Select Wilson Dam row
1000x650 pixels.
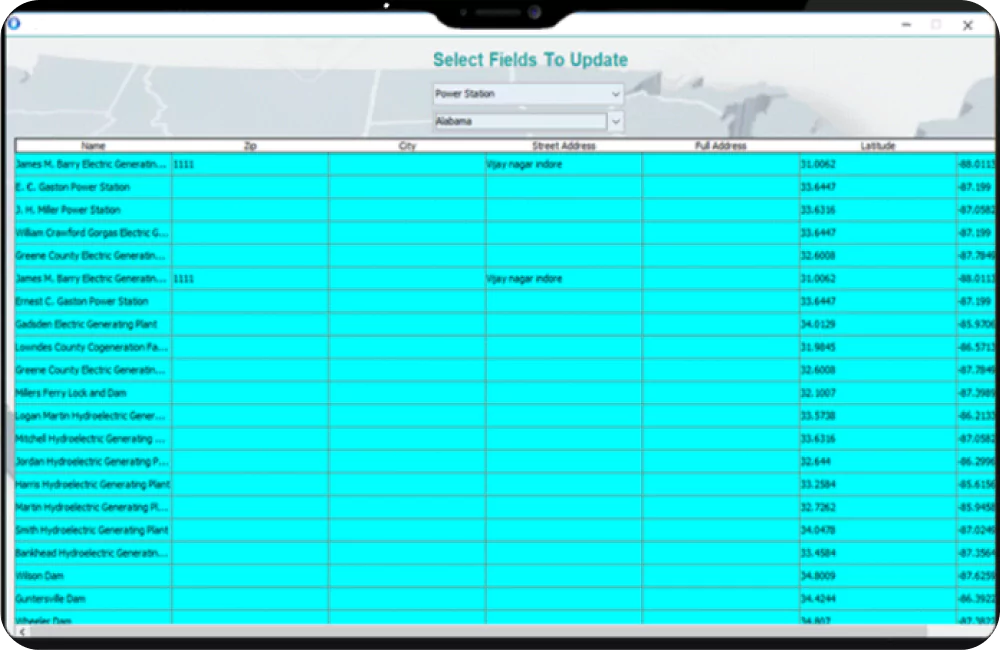(504, 576)
